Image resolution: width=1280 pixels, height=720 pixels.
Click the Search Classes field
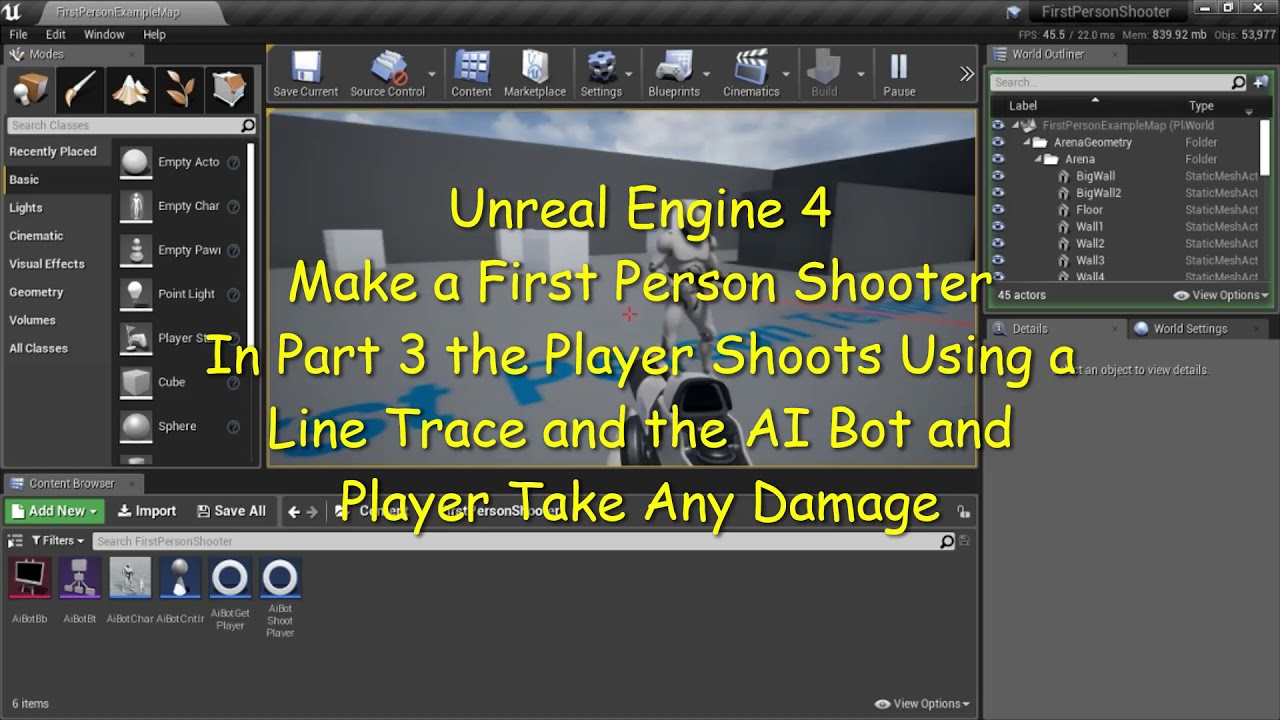(x=131, y=125)
